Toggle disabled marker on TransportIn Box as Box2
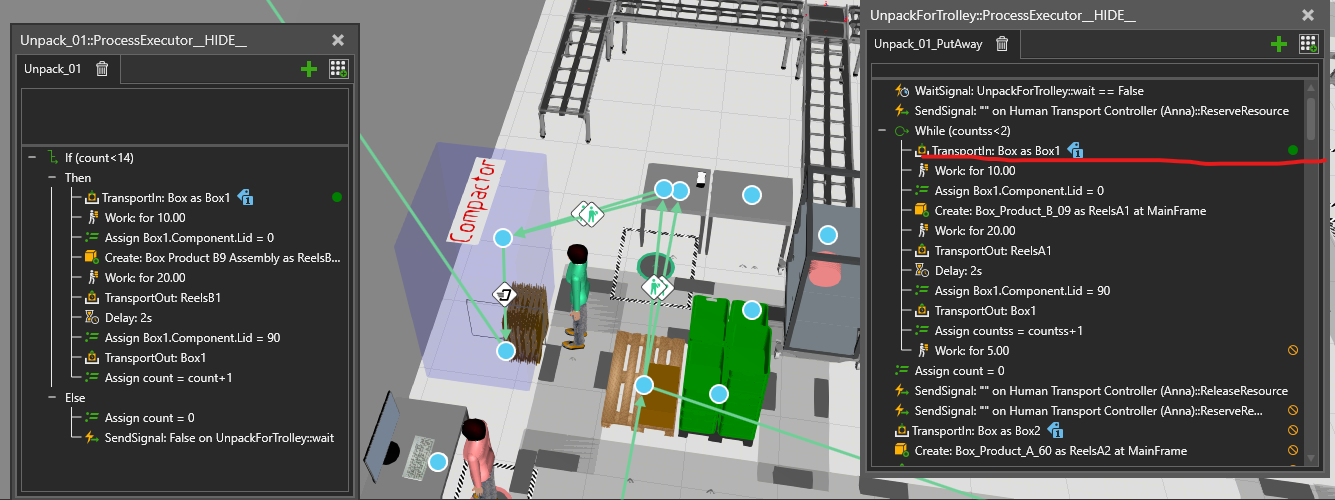This screenshot has height=500, width=1335. [x=1293, y=431]
